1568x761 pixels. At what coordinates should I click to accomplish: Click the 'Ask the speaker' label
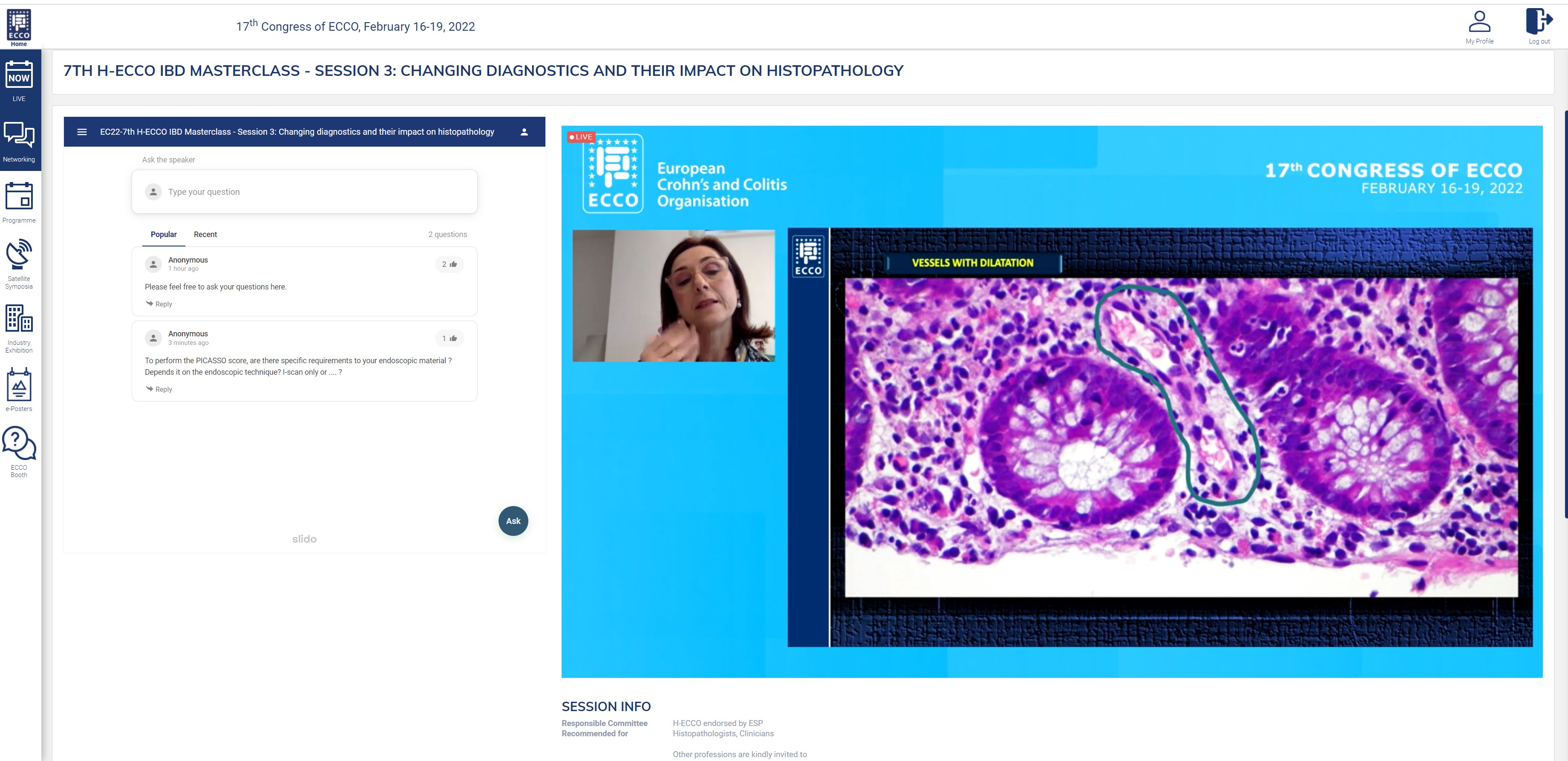[169, 159]
